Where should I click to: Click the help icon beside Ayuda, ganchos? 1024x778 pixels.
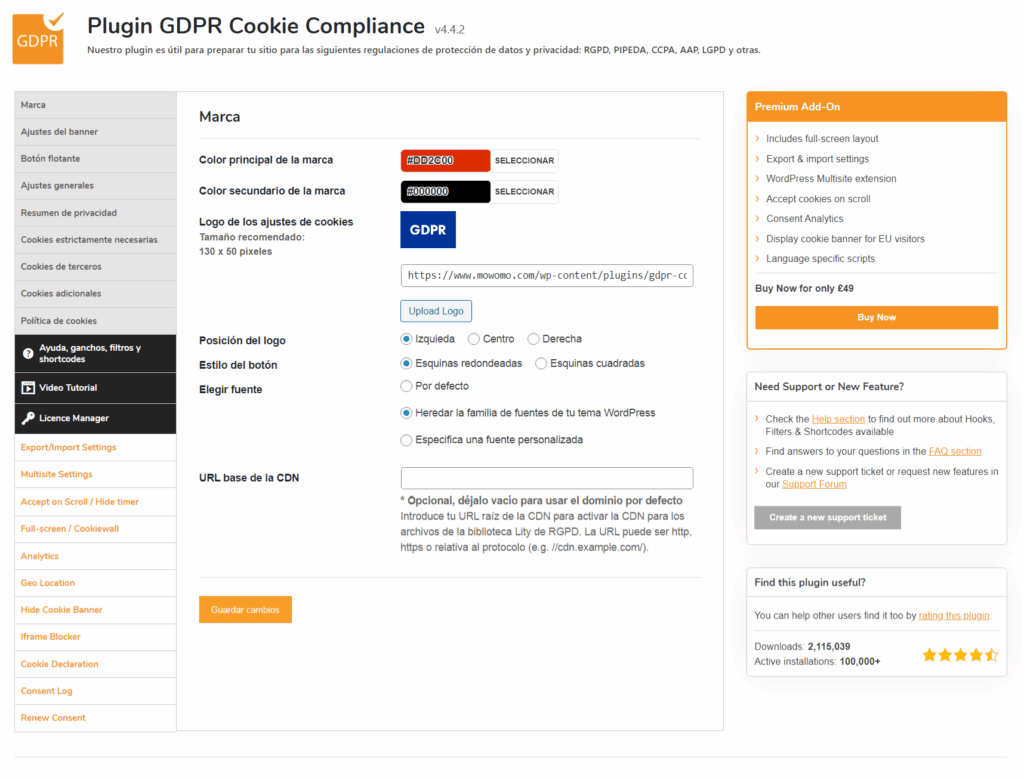28,353
